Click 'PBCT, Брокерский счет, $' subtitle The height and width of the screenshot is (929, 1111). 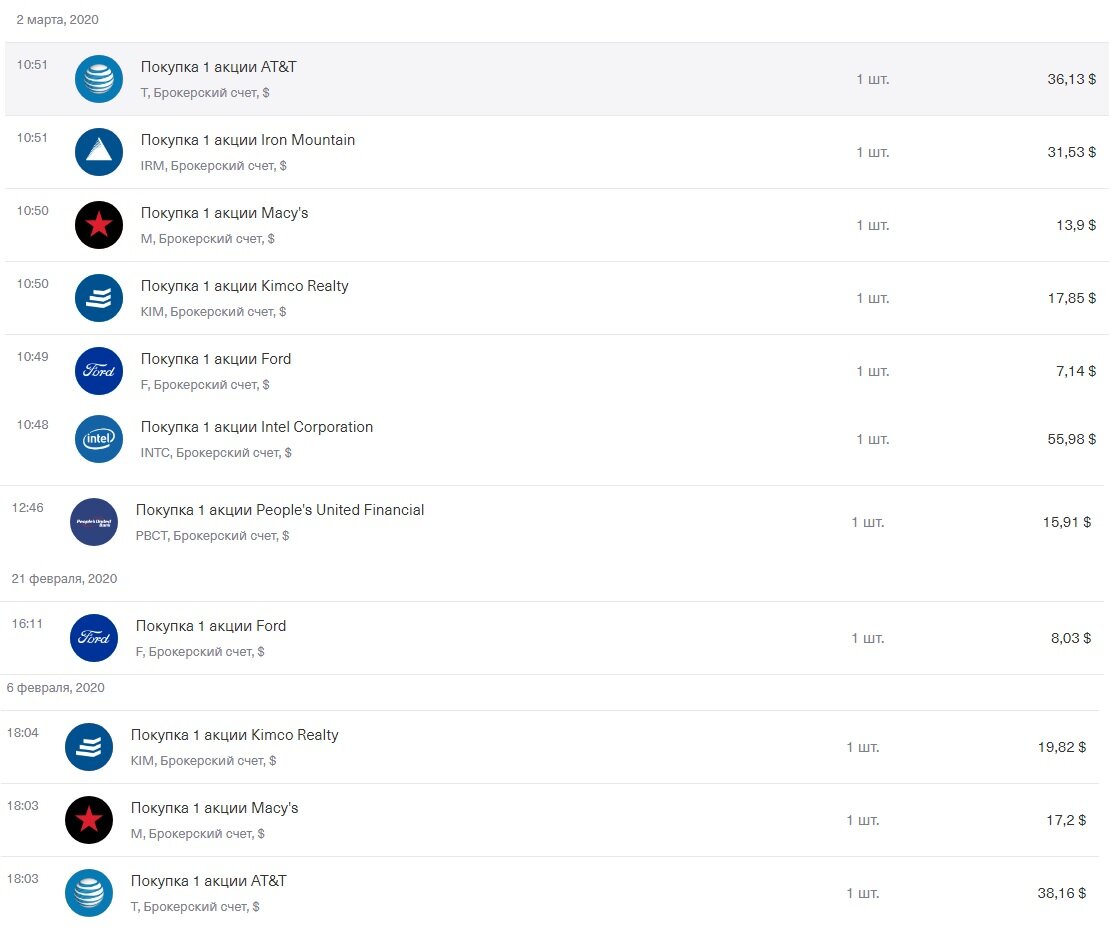[x=213, y=536]
